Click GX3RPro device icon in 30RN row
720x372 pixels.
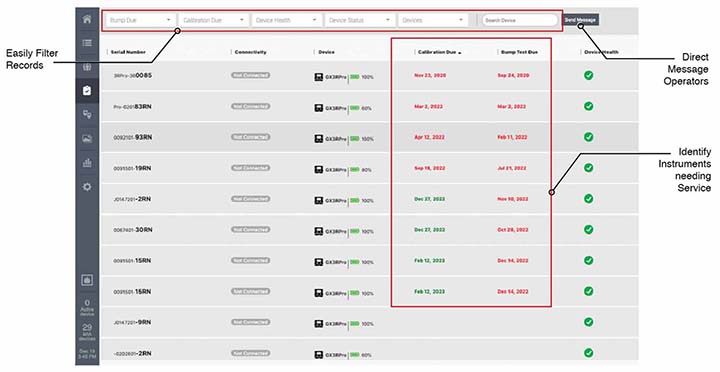point(319,231)
